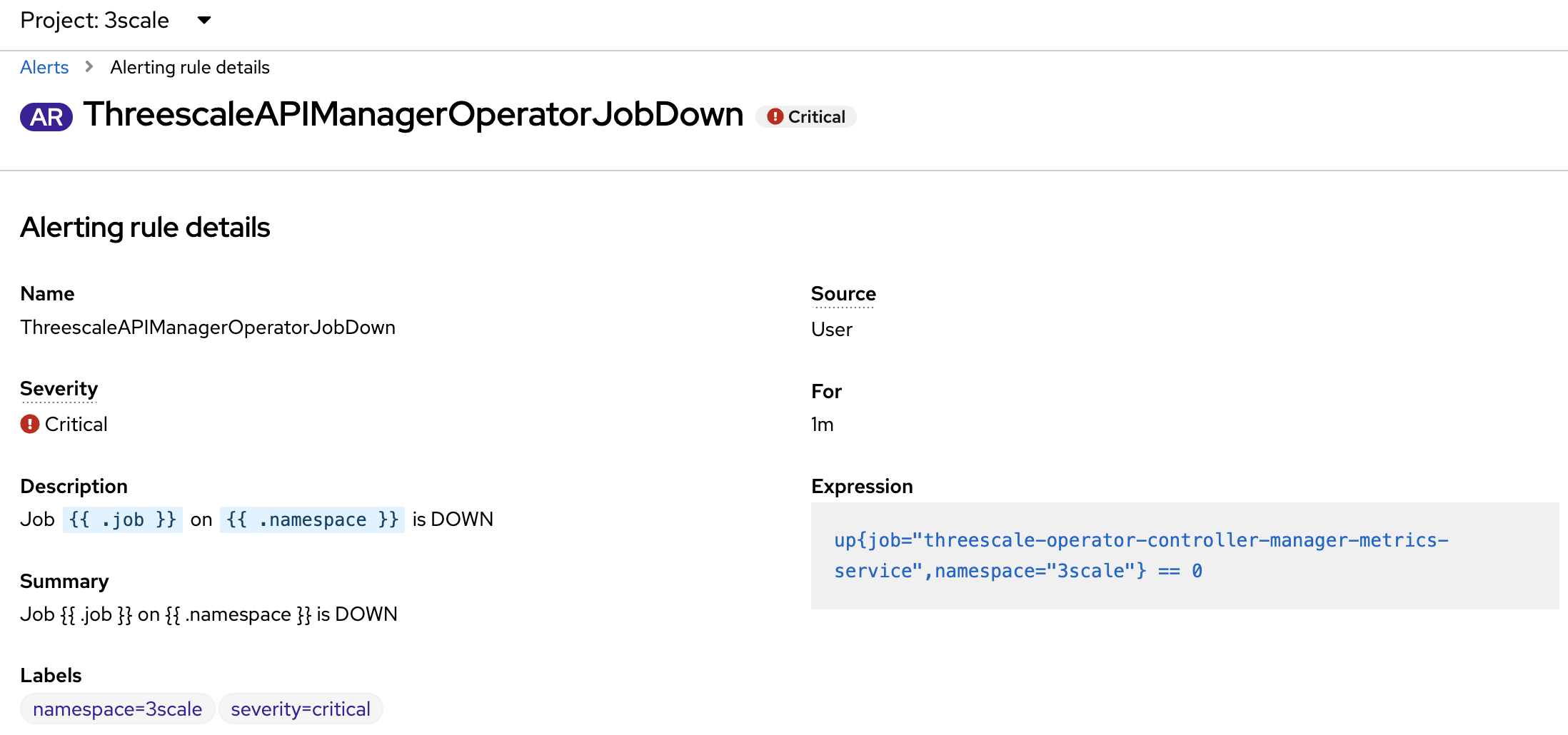This screenshot has width=1568, height=735.
Task: Click the Severity field label tooltip
Action: 59,389
